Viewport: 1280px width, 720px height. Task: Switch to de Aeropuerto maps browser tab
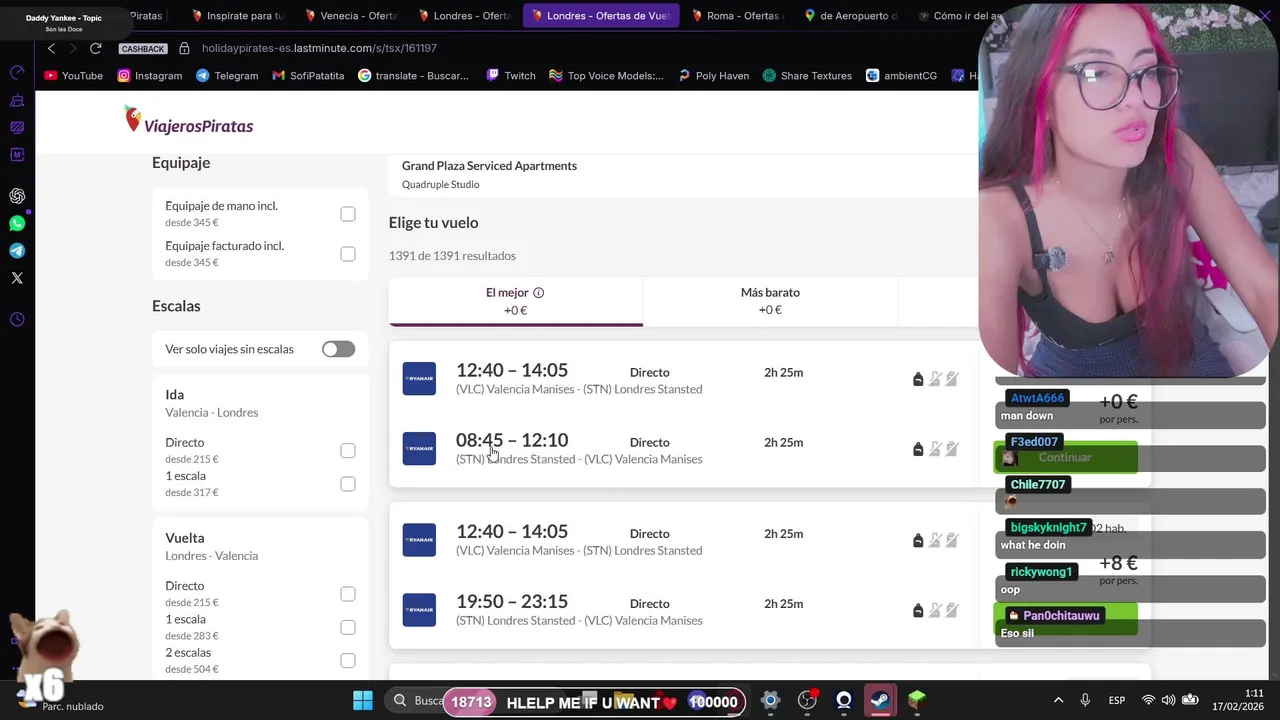point(850,16)
